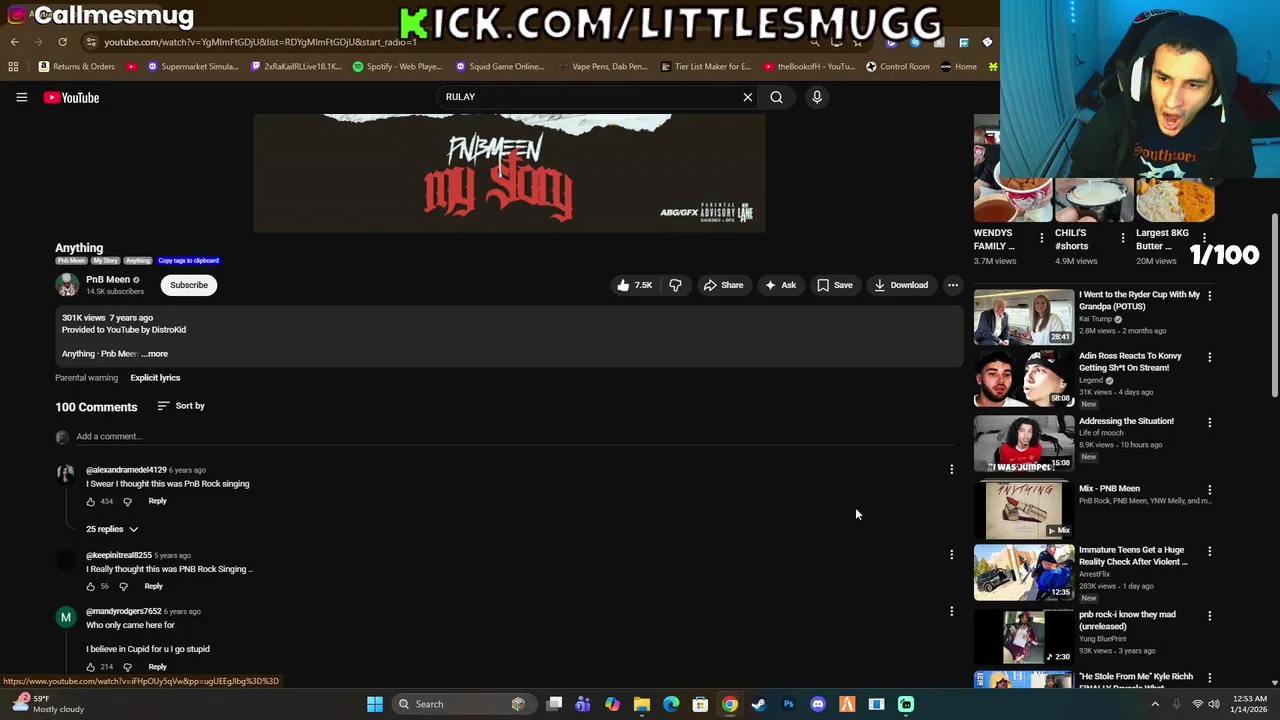This screenshot has height=720, width=1280.
Task: Open options menu for alexandramedel4129 comment
Action: [951, 469]
